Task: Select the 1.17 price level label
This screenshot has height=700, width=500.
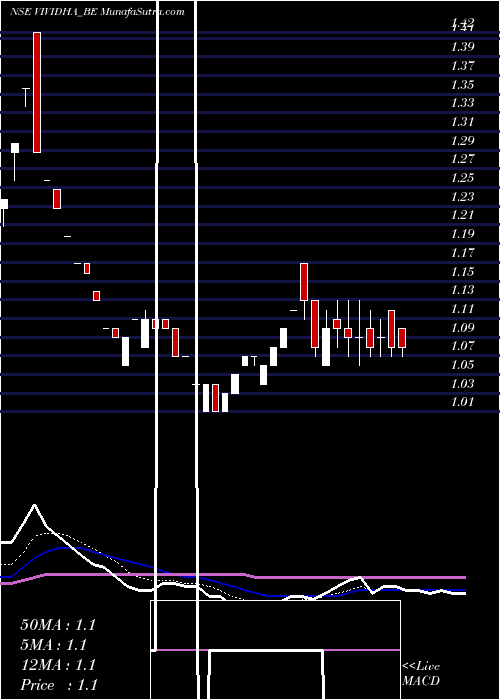Action: pyautogui.click(x=462, y=252)
